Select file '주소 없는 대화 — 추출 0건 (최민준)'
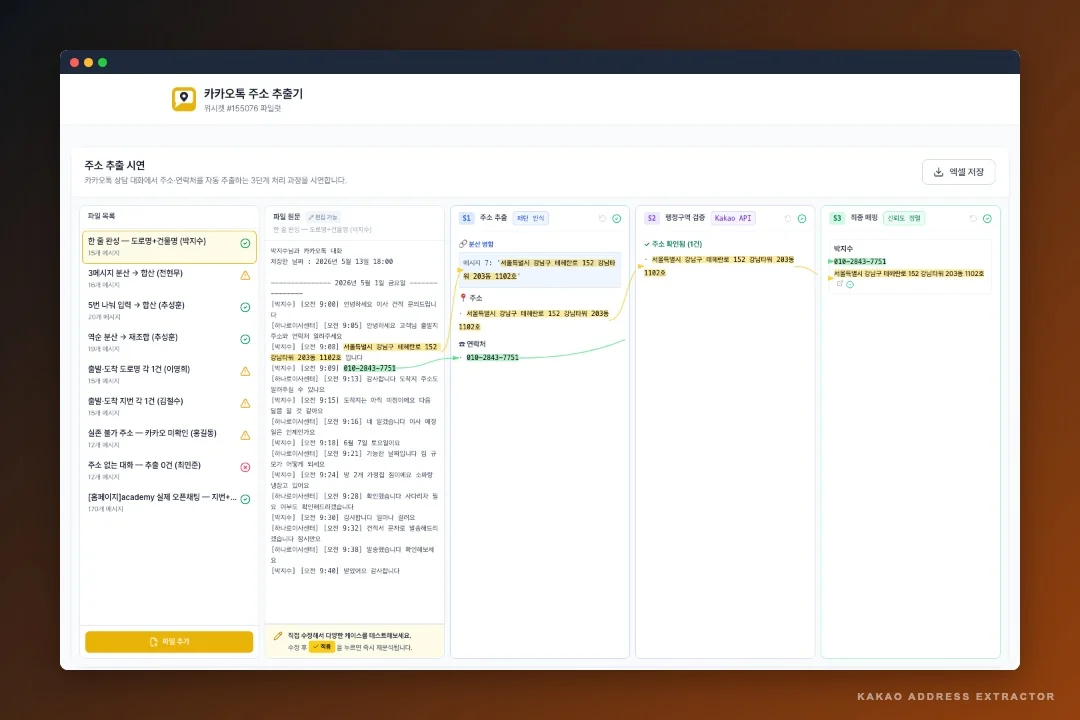 coord(169,471)
